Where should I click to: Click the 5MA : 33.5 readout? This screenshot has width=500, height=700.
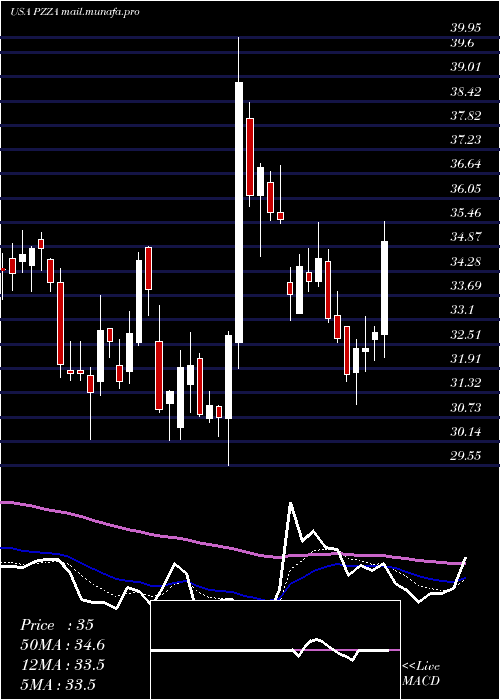58,685
